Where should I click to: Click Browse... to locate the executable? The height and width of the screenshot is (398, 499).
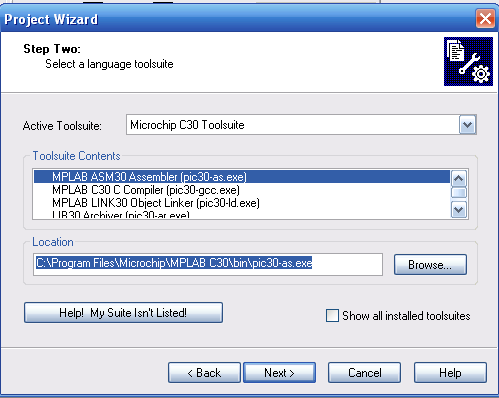click(x=430, y=265)
